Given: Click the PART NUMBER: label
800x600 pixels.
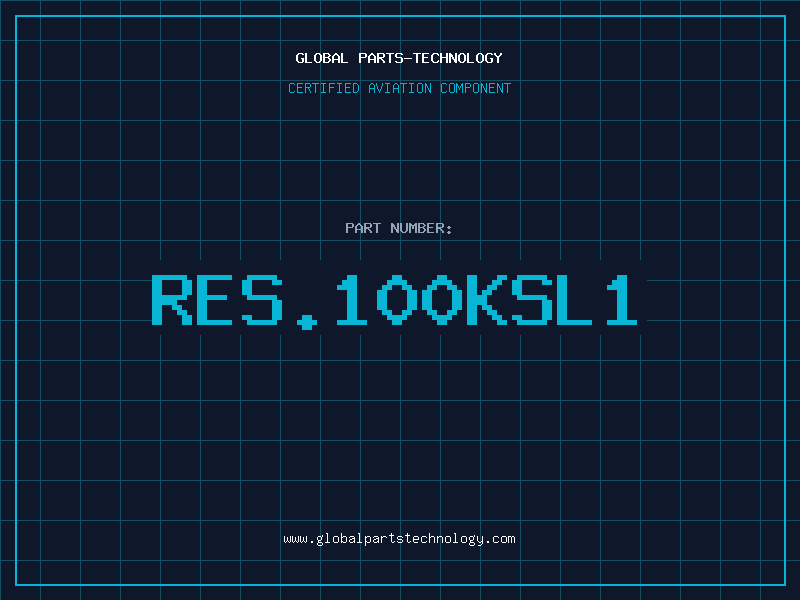Looking at the screenshot, I should click(399, 228).
